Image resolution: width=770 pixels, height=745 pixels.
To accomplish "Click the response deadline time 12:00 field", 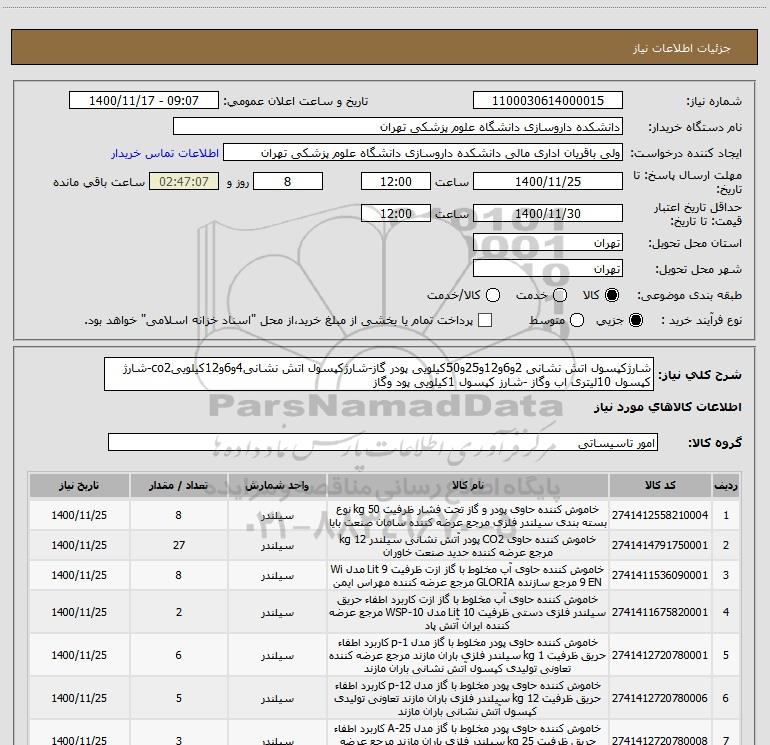I will click(396, 181).
